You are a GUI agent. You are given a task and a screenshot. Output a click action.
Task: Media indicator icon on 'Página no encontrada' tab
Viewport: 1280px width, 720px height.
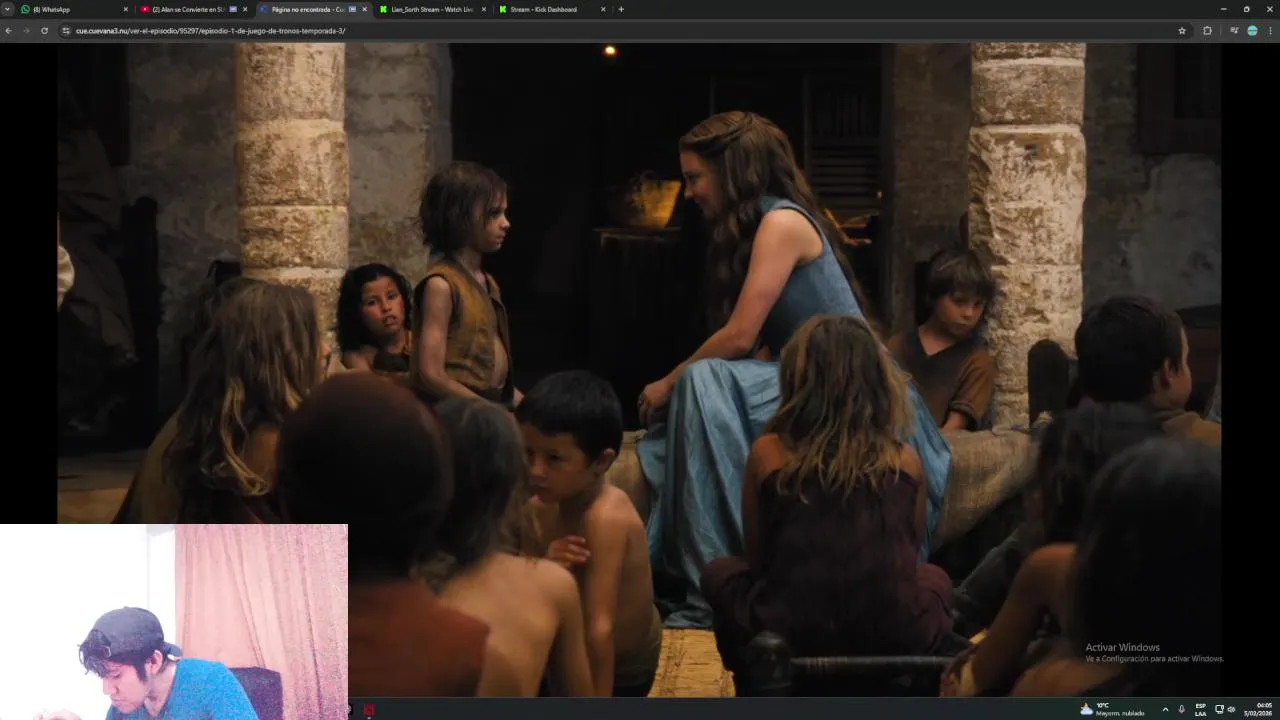[352, 9]
